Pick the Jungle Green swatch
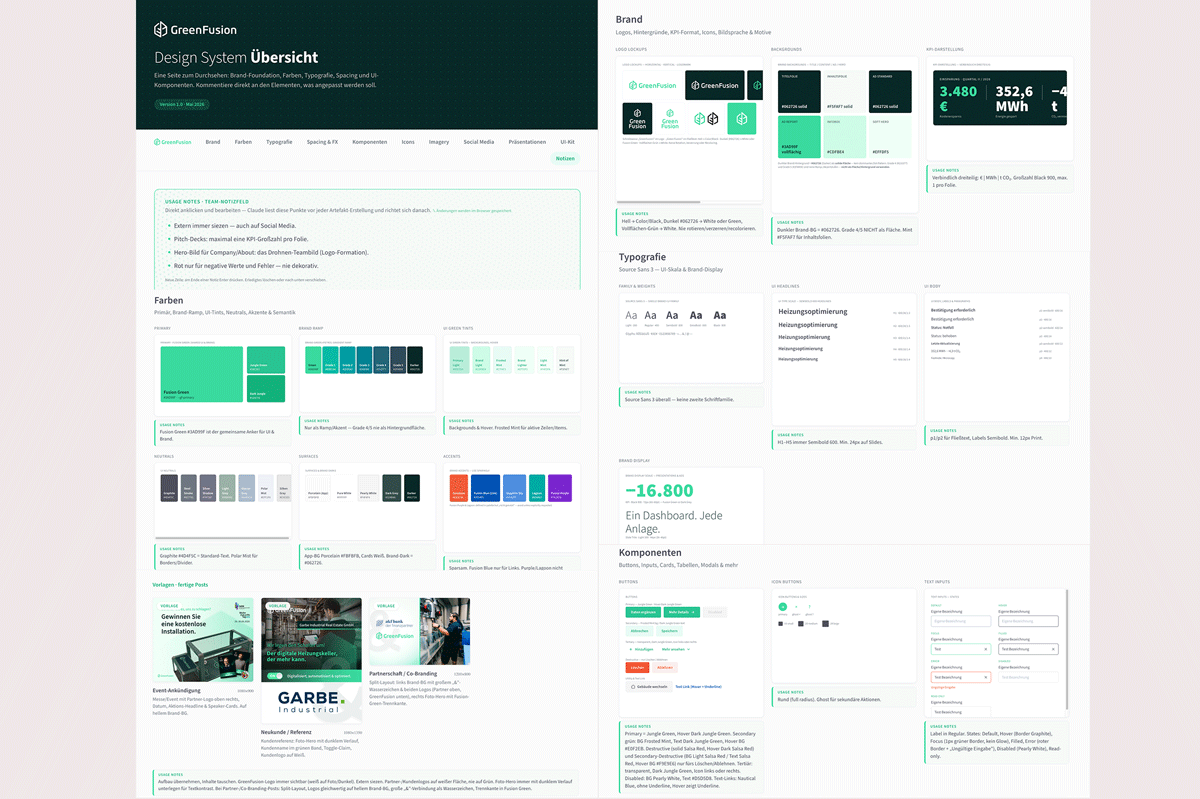 (x=266, y=360)
